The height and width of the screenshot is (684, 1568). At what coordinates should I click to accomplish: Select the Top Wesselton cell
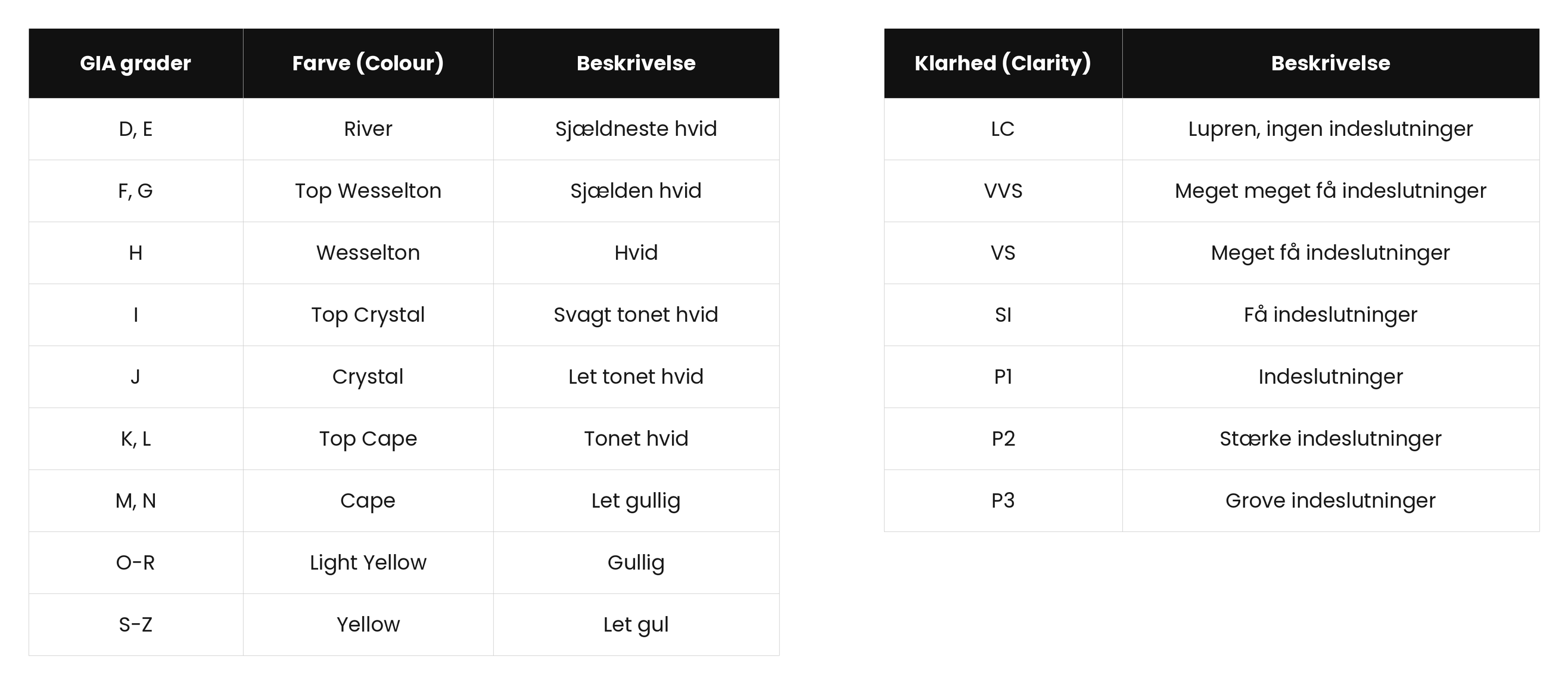tap(368, 191)
